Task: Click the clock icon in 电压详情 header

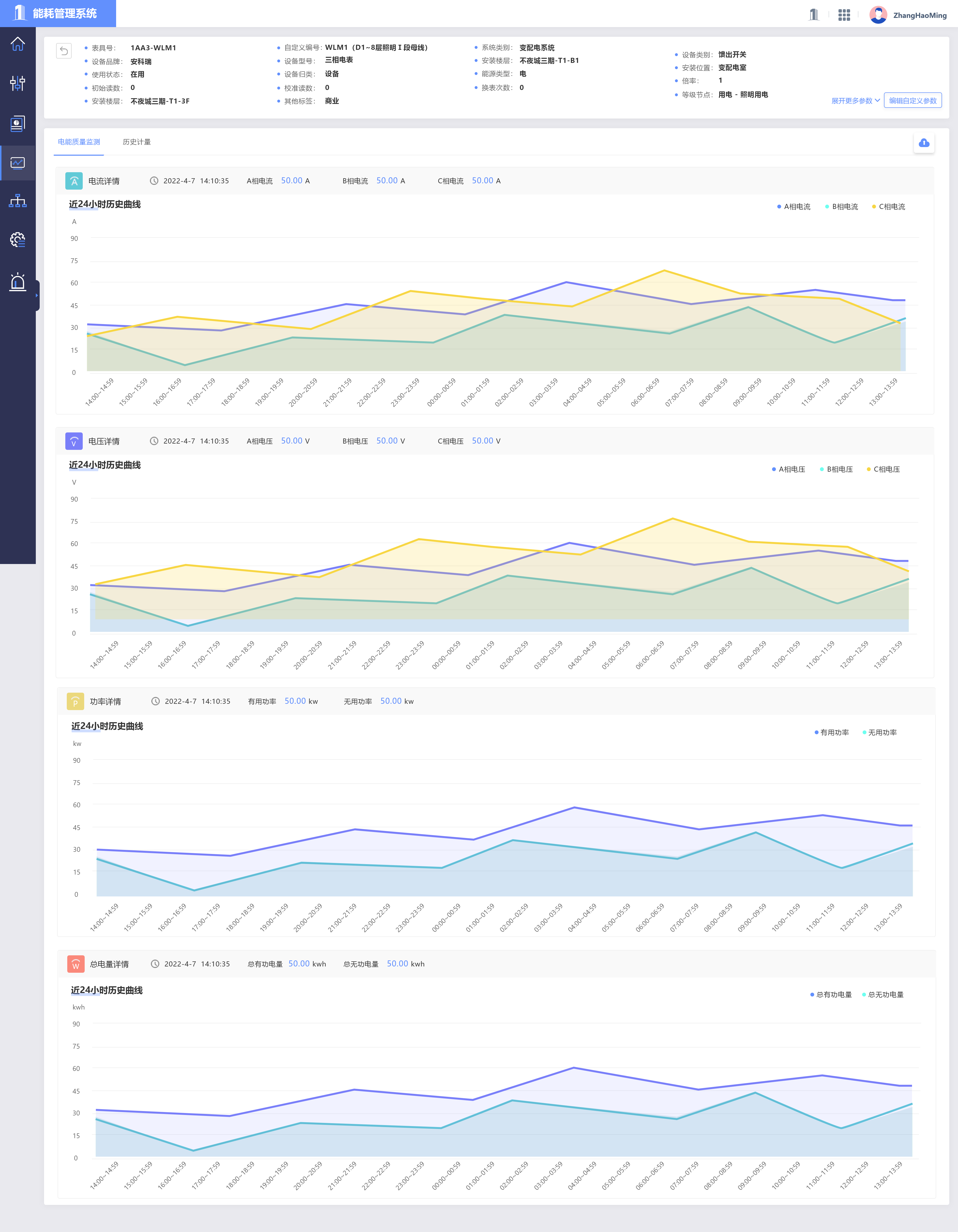Action: pos(154,441)
